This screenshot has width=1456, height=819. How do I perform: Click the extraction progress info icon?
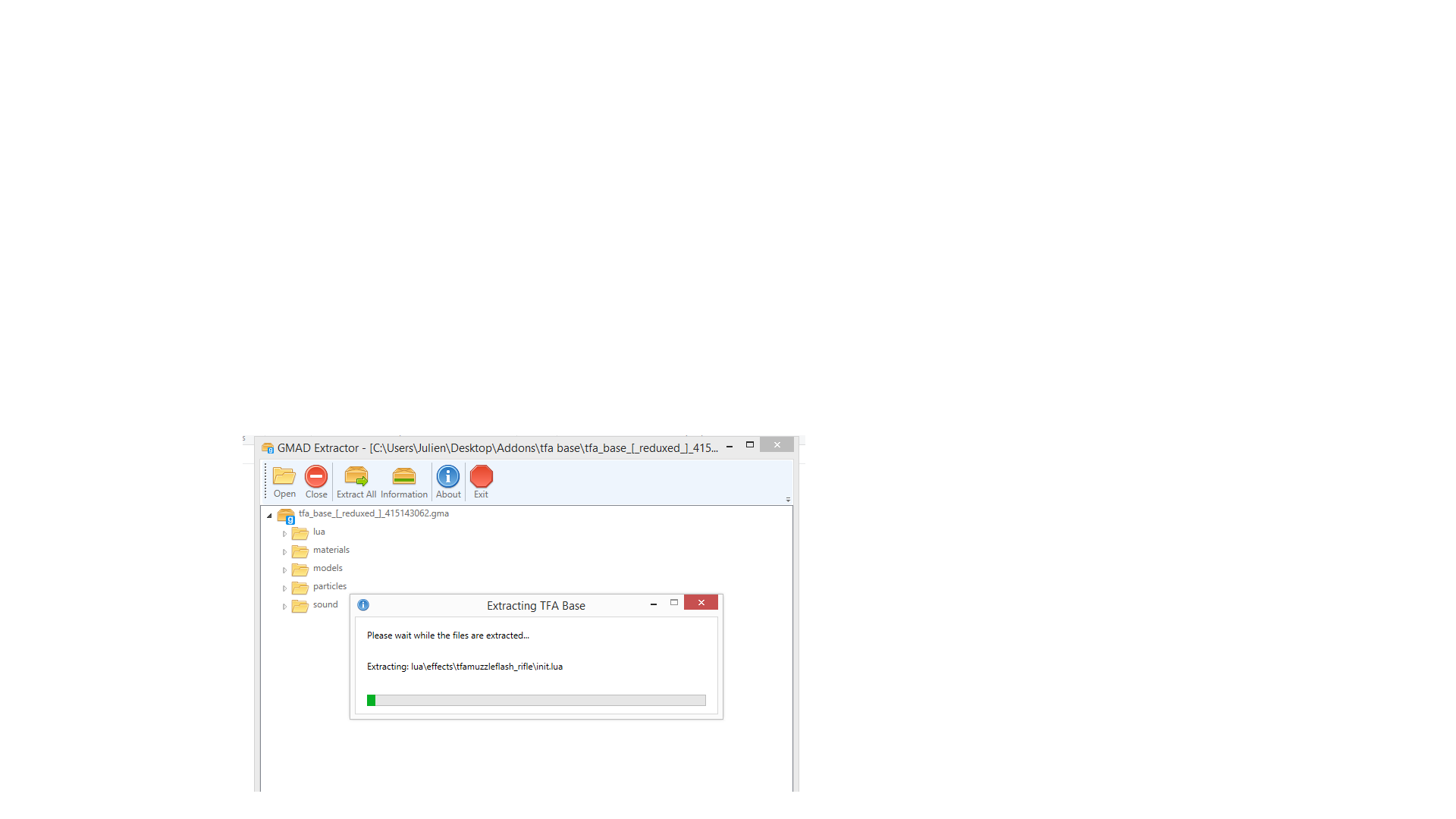click(362, 604)
